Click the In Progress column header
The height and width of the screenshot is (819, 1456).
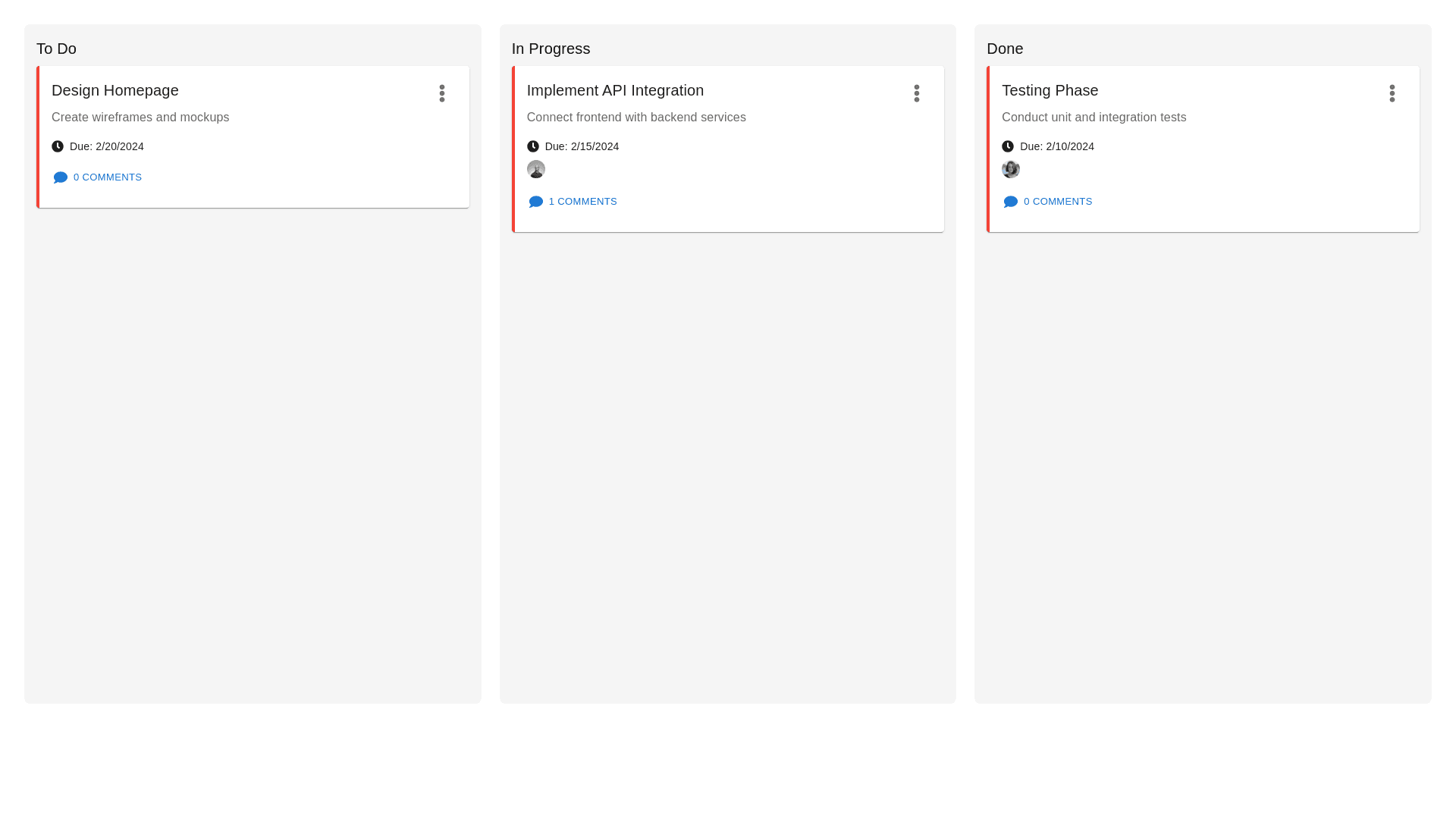551,49
